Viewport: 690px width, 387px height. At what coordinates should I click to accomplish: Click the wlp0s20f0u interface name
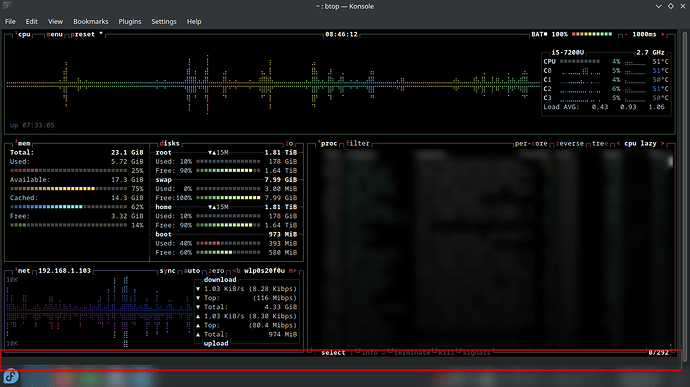point(264,270)
